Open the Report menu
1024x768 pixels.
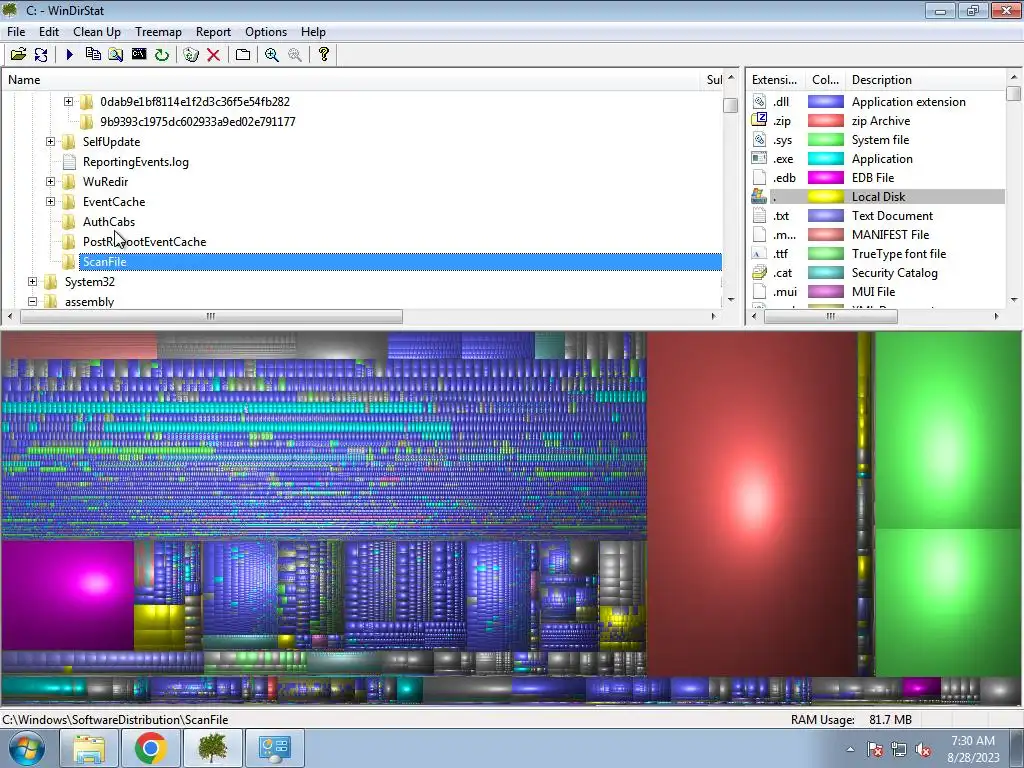click(213, 31)
